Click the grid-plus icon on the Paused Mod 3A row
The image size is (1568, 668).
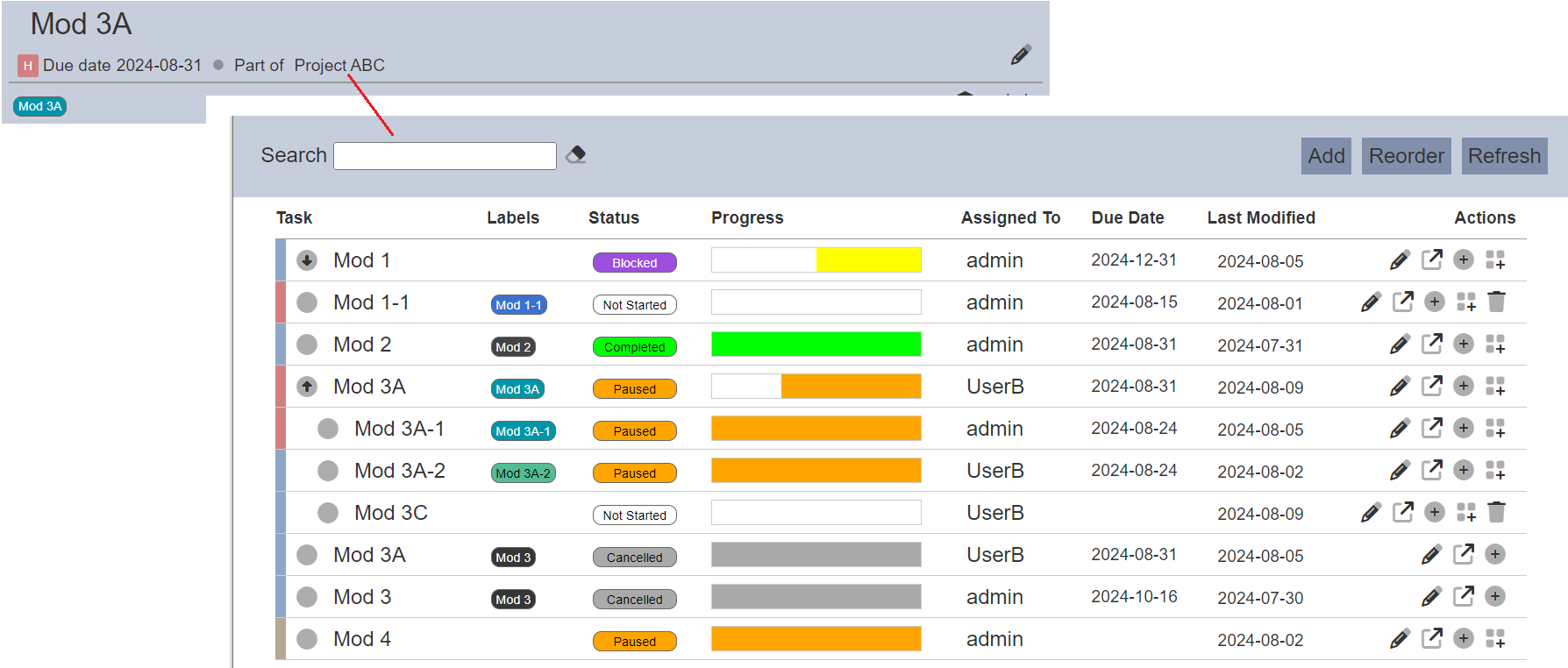[1495, 387]
